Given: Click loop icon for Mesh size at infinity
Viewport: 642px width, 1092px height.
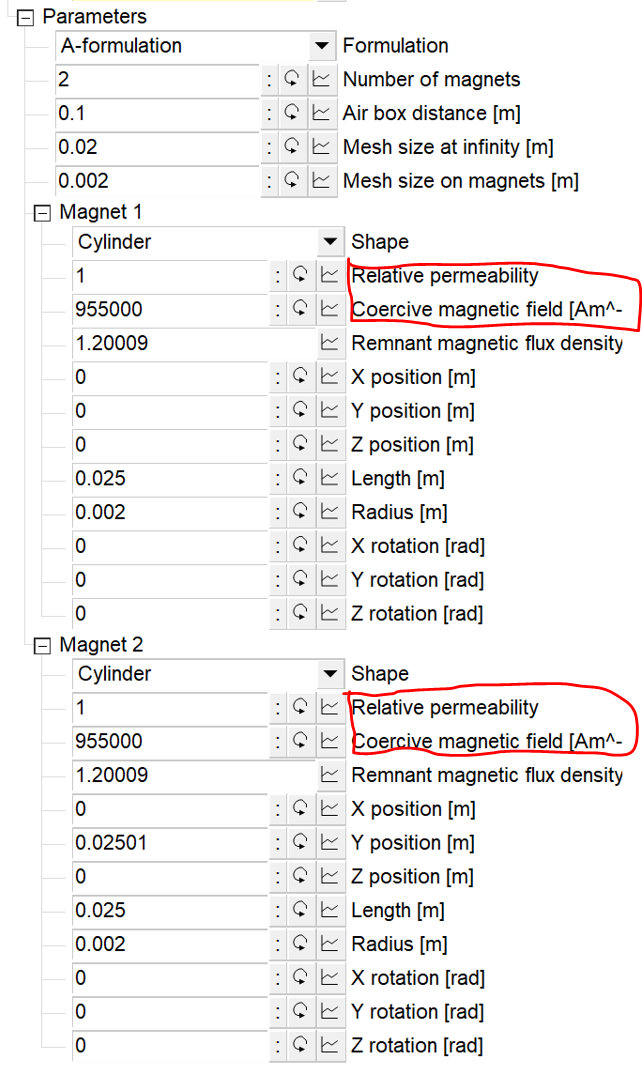Looking at the screenshot, I should pyautogui.click(x=292, y=147).
